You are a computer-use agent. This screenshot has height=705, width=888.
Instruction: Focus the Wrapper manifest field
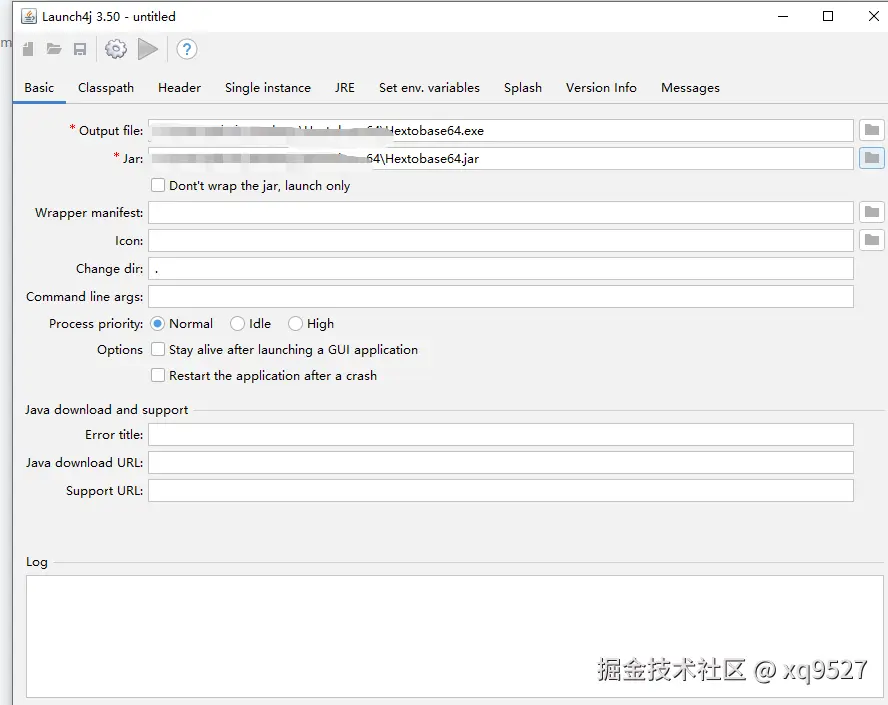pyautogui.click(x=501, y=212)
